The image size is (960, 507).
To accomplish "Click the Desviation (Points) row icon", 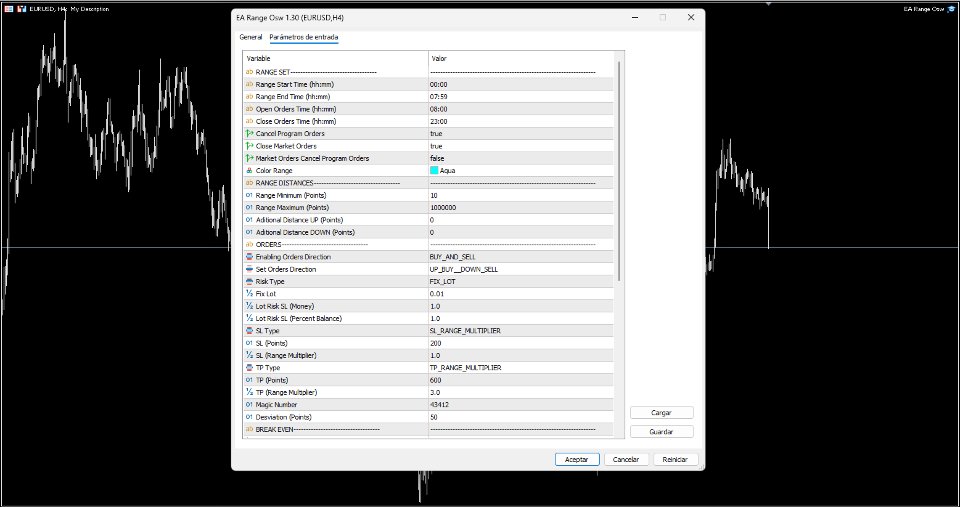I will [249, 417].
